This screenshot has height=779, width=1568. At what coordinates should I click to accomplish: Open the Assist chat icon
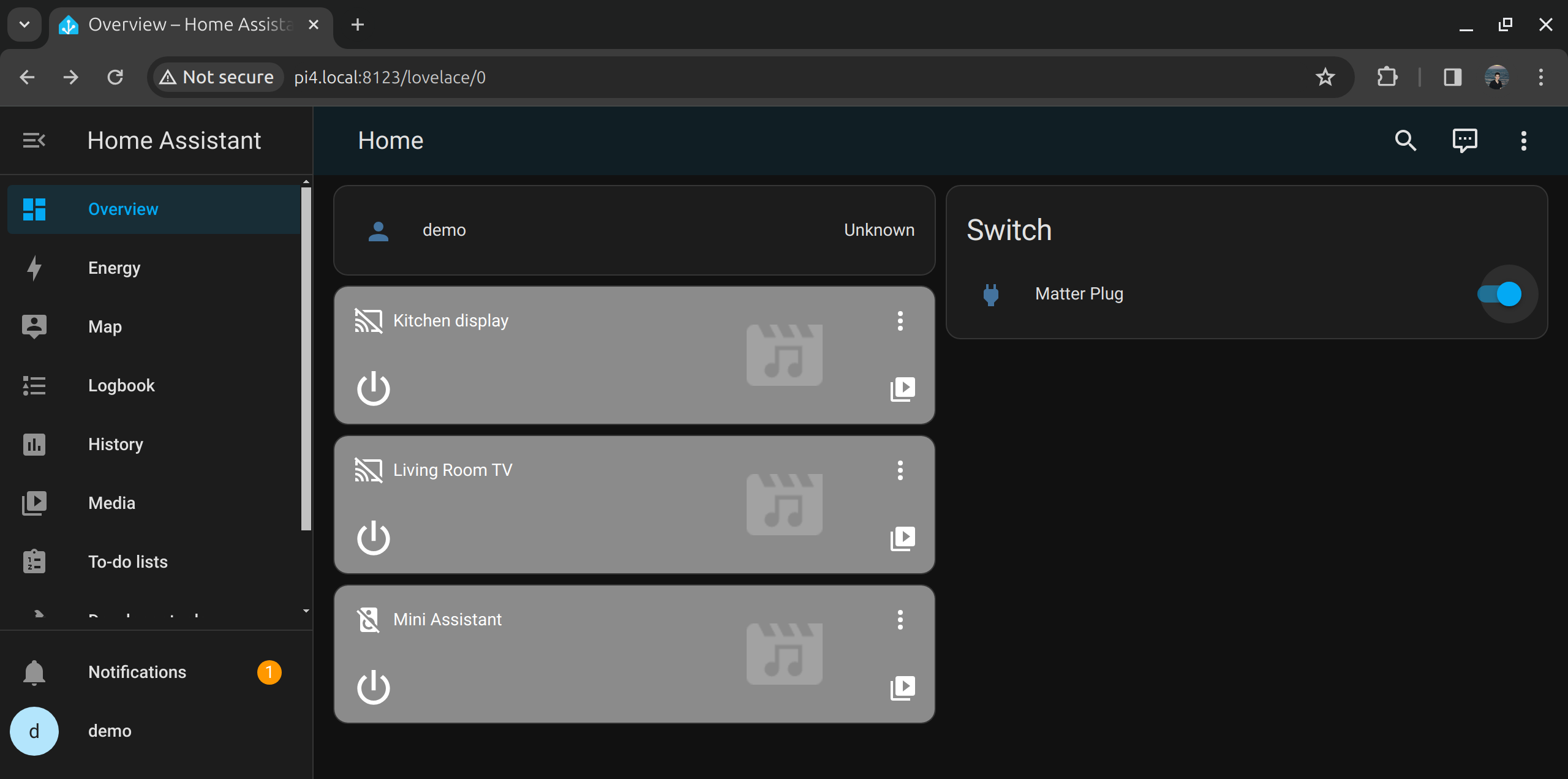pos(1464,141)
